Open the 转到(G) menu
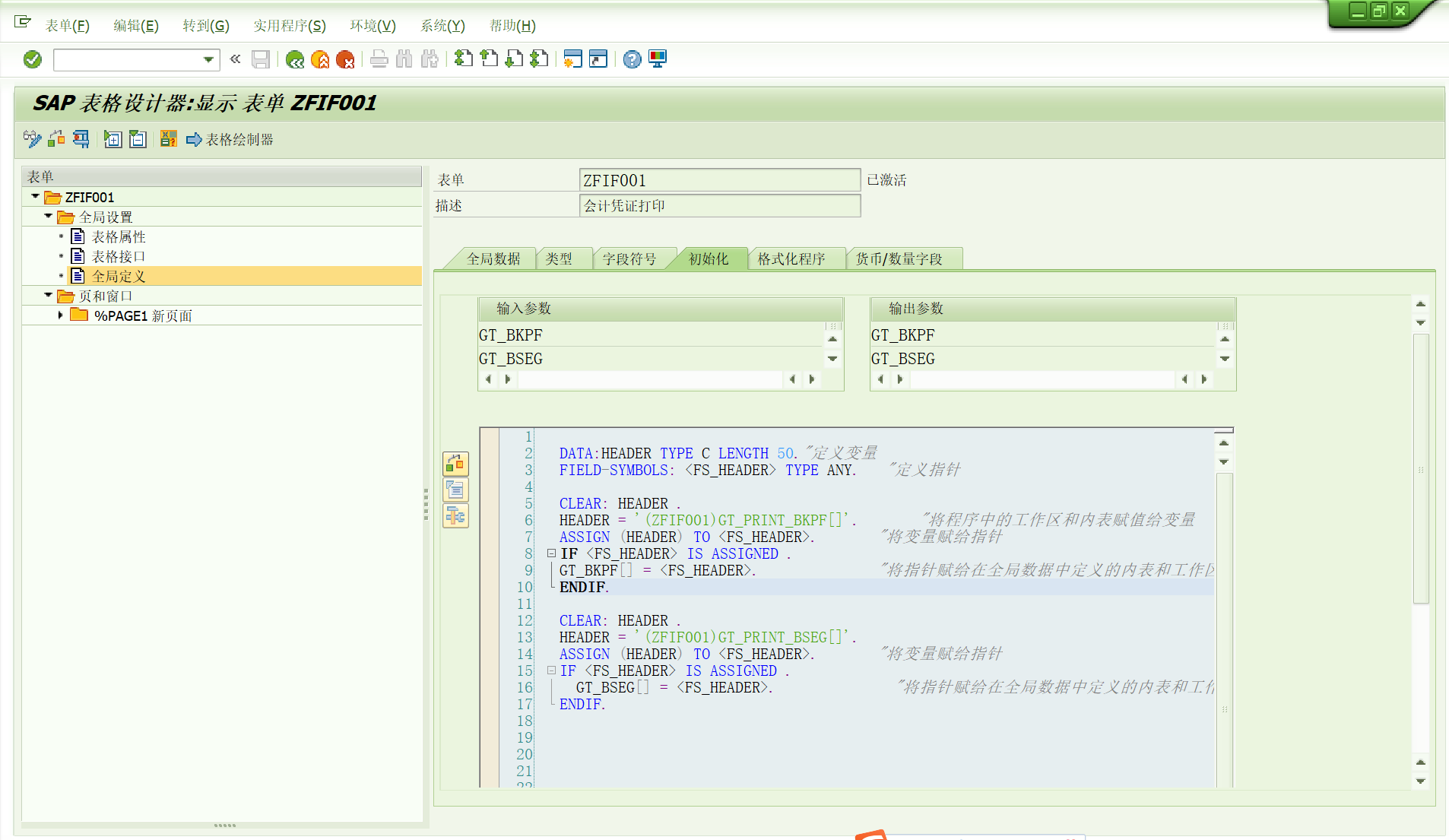The width and height of the screenshot is (1449, 840). click(x=206, y=26)
